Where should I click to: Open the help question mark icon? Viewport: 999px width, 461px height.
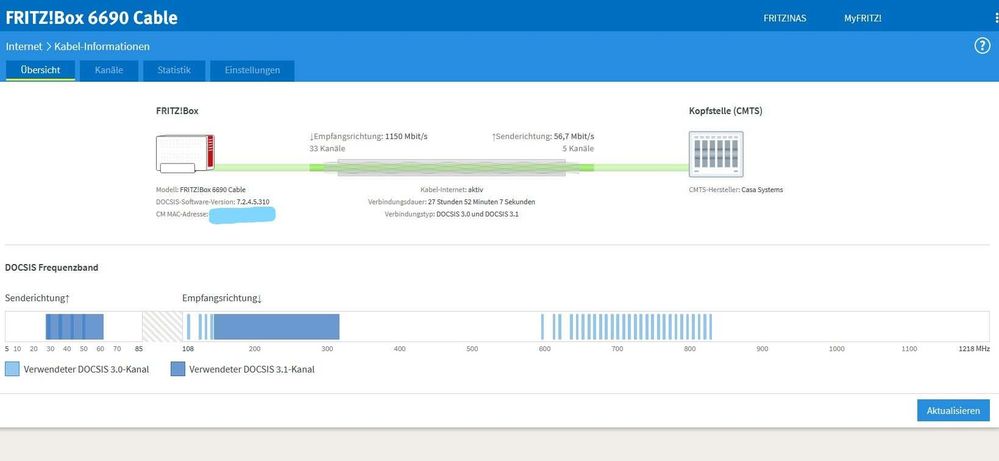pos(982,46)
